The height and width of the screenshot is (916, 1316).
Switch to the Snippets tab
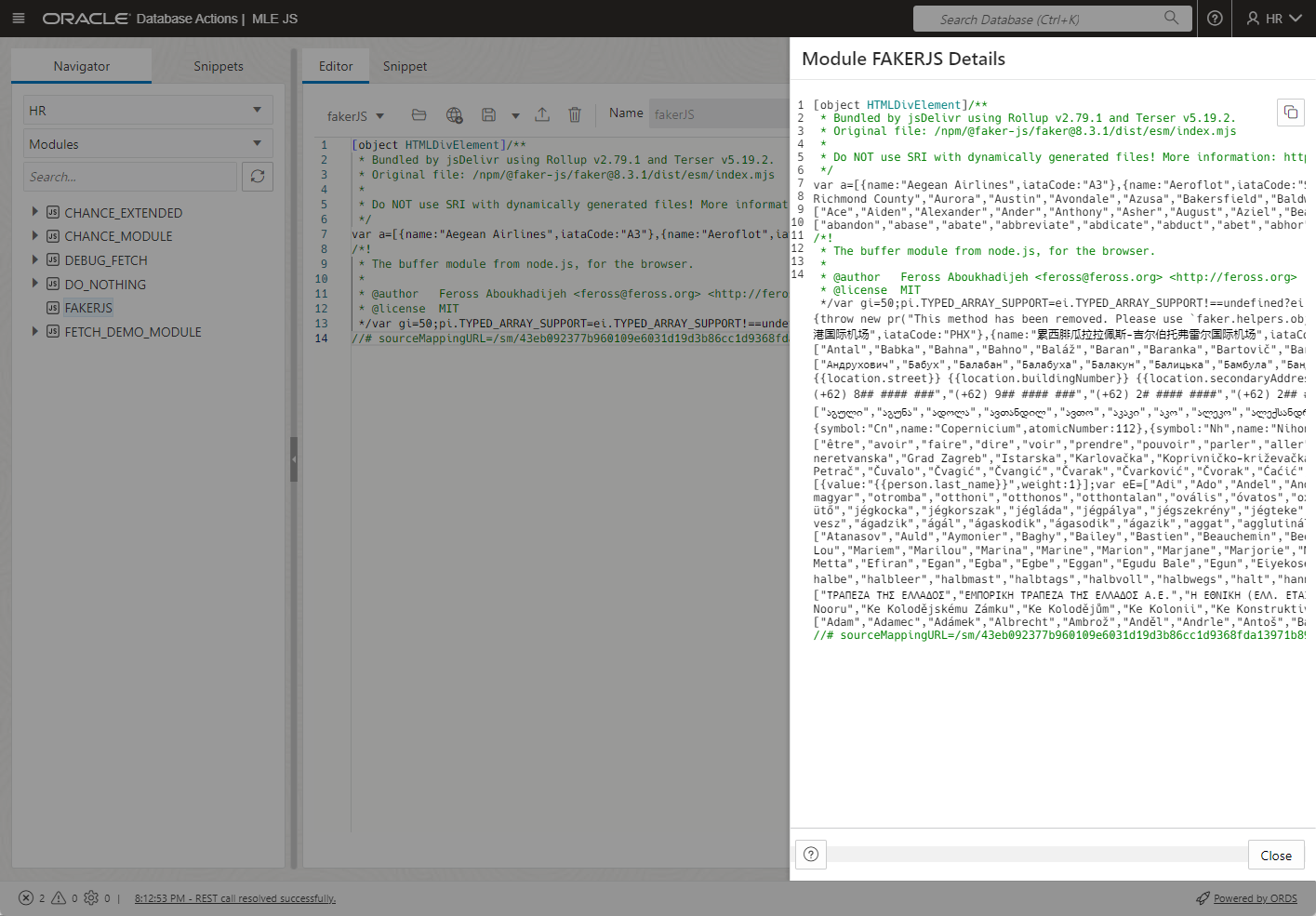click(219, 66)
